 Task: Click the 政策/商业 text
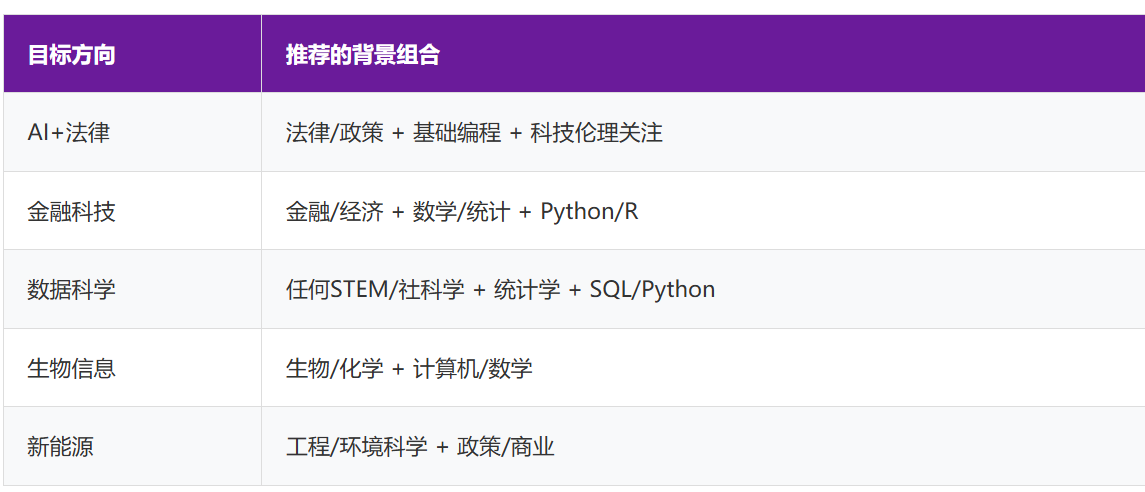point(505,446)
